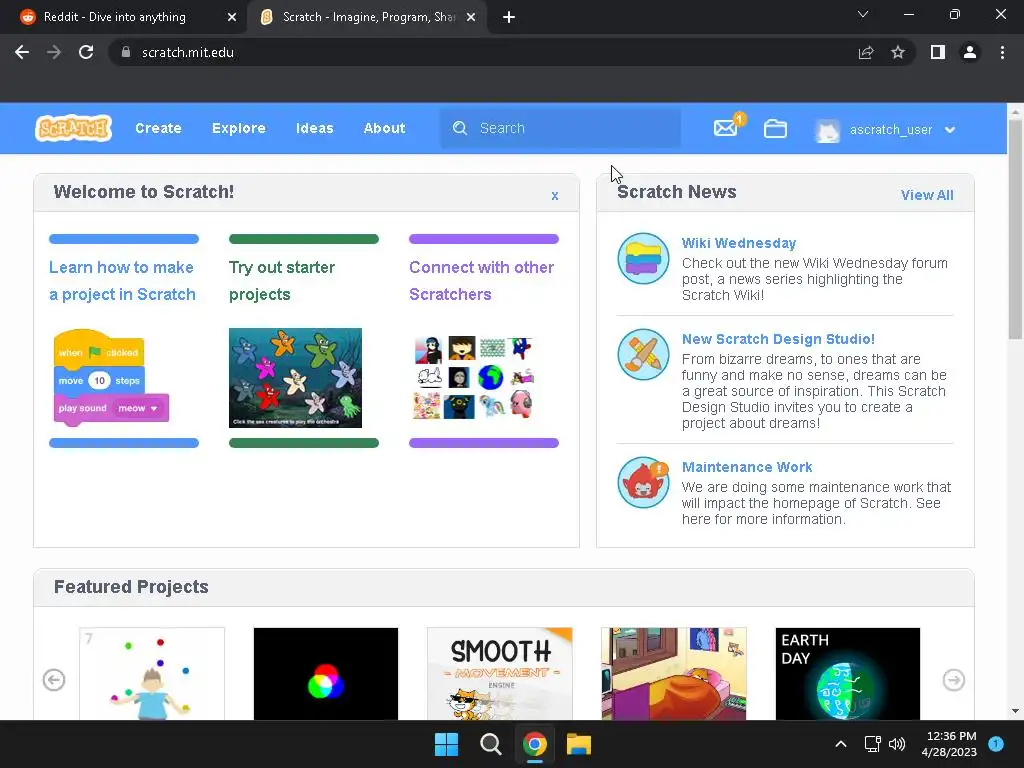Image resolution: width=1024 pixels, height=768 pixels.
Task: Open the My Stuff folder icon
Action: [775, 129]
